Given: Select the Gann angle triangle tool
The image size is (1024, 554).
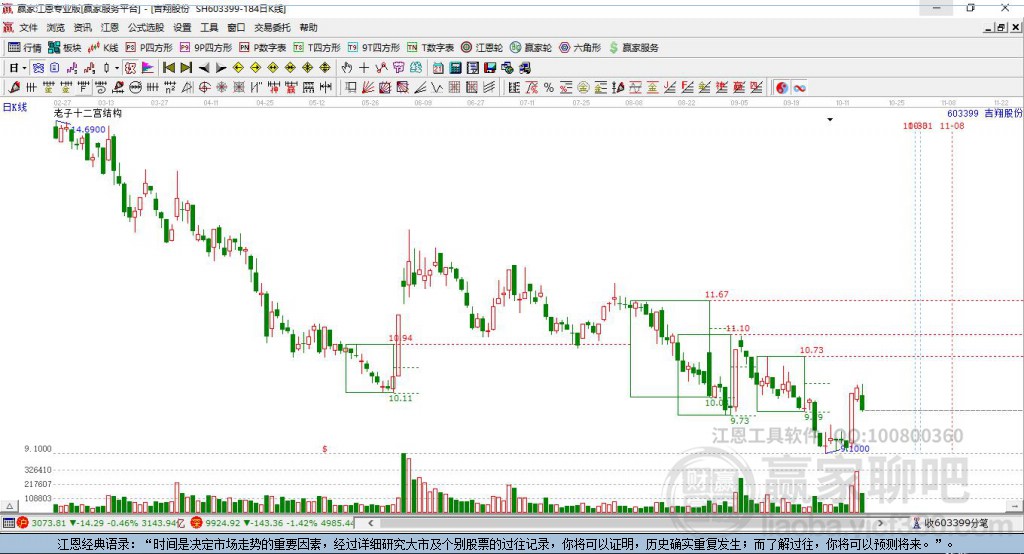Looking at the screenshot, I should [x=187, y=88].
